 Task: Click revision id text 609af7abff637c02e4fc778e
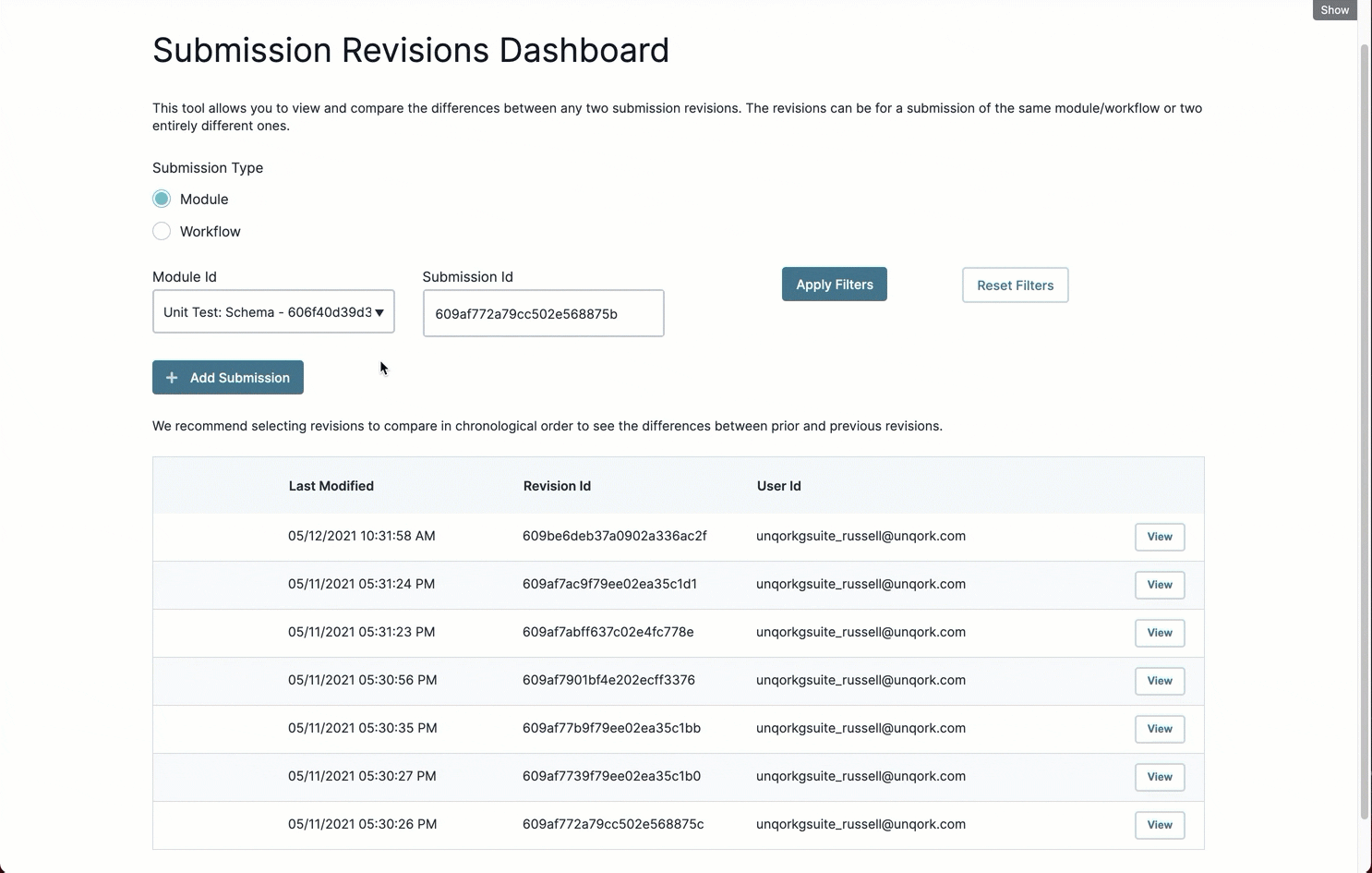pyautogui.click(x=608, y=632)
